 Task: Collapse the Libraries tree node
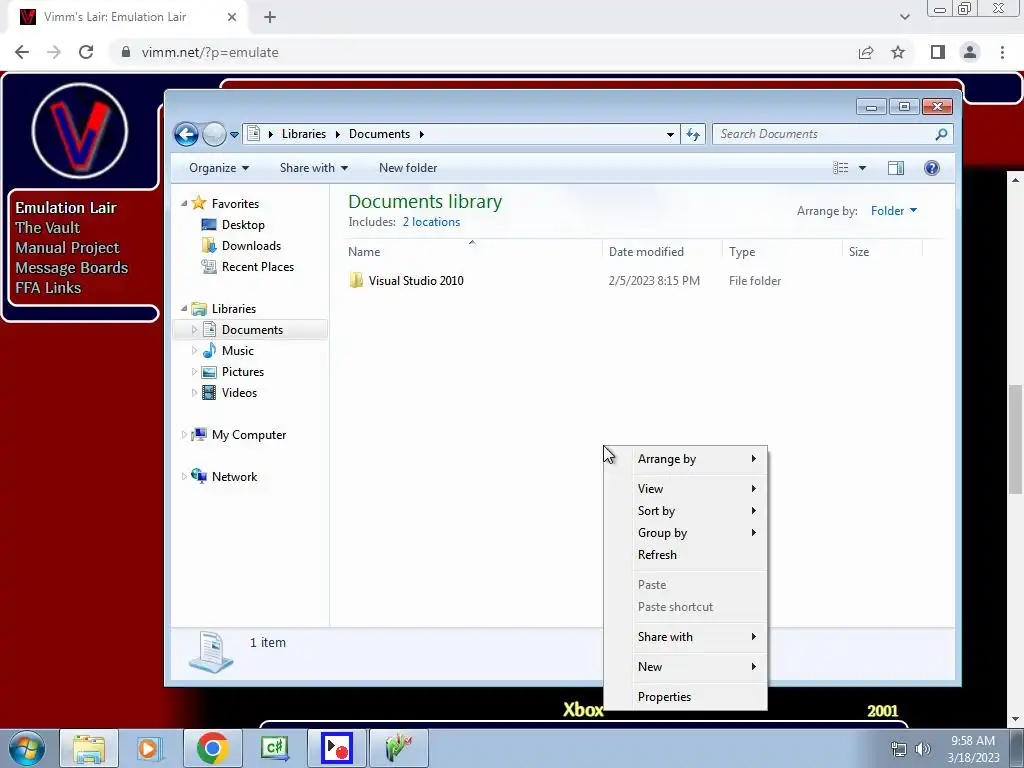click(184, 308)
